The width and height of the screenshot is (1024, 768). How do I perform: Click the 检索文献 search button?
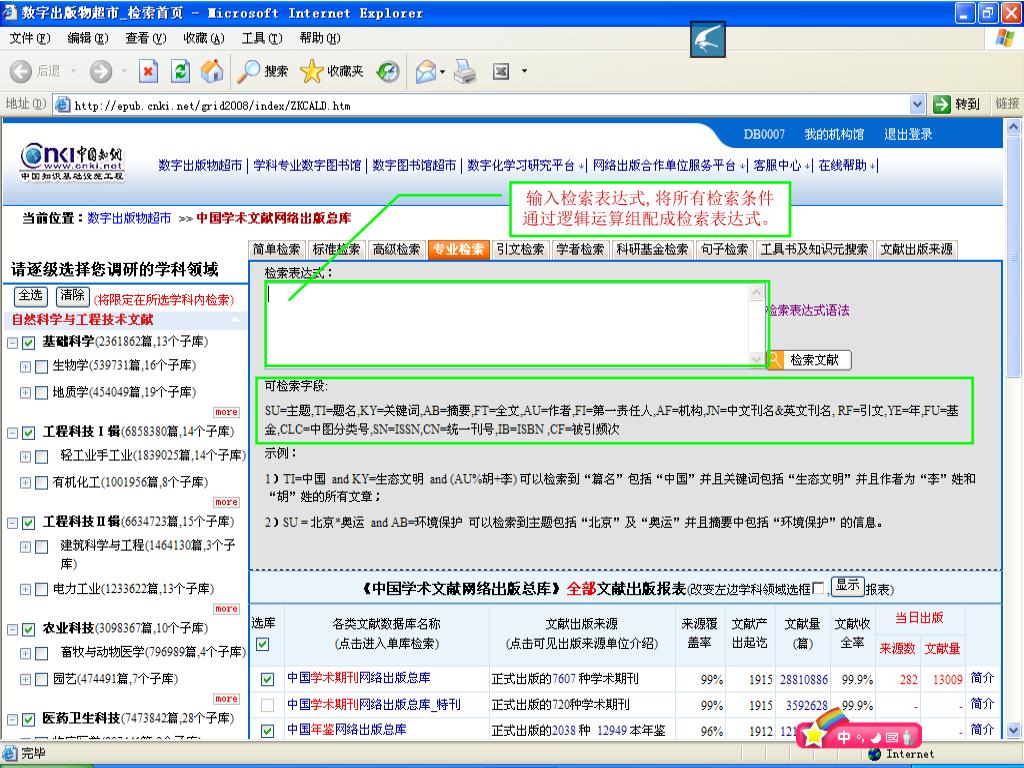[809, 359]
